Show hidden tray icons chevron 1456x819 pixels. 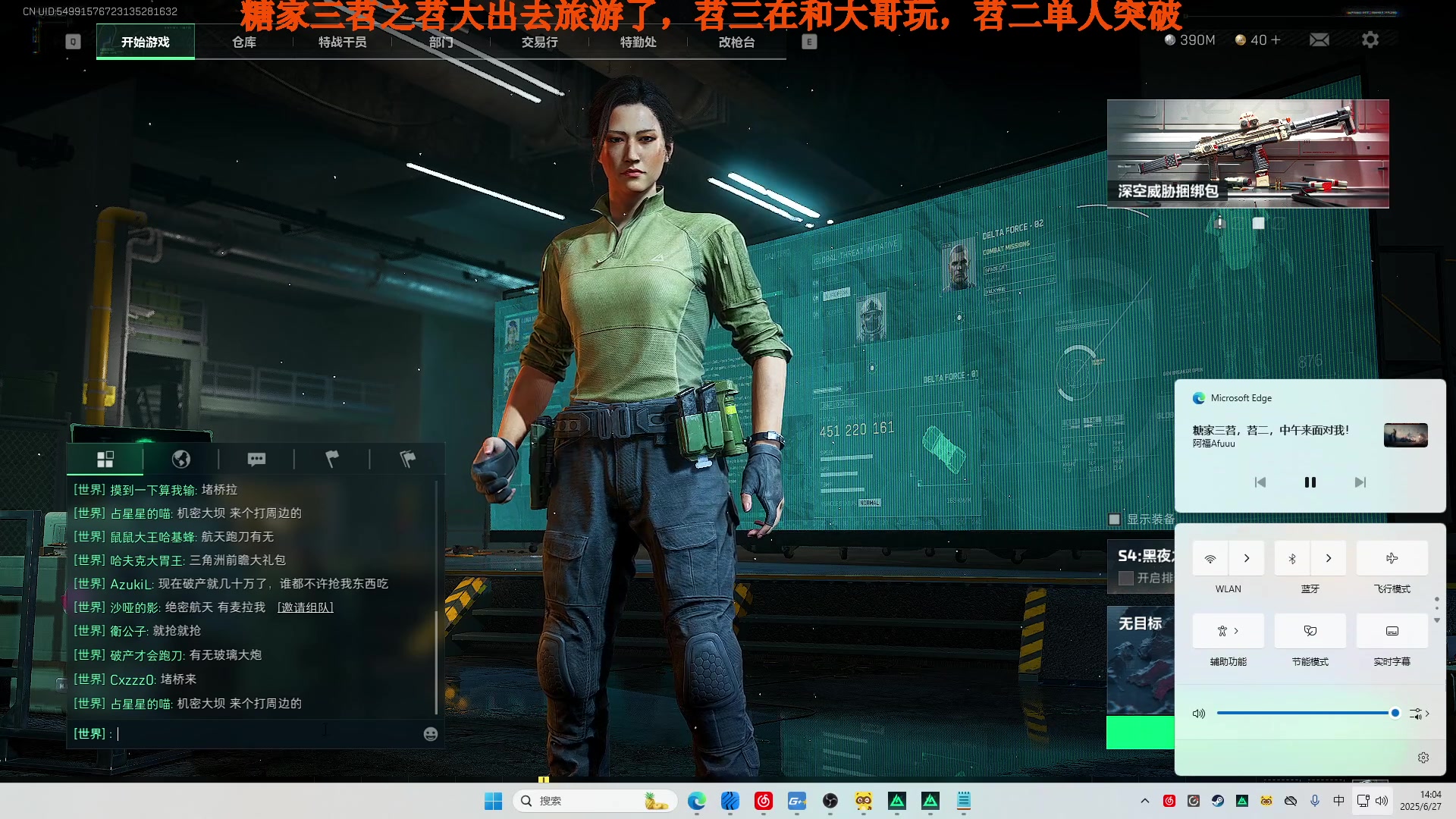(1144, 801)
